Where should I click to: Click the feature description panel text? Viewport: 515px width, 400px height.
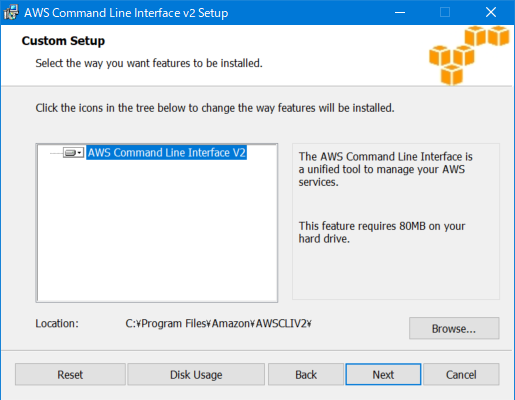(385, 169)
